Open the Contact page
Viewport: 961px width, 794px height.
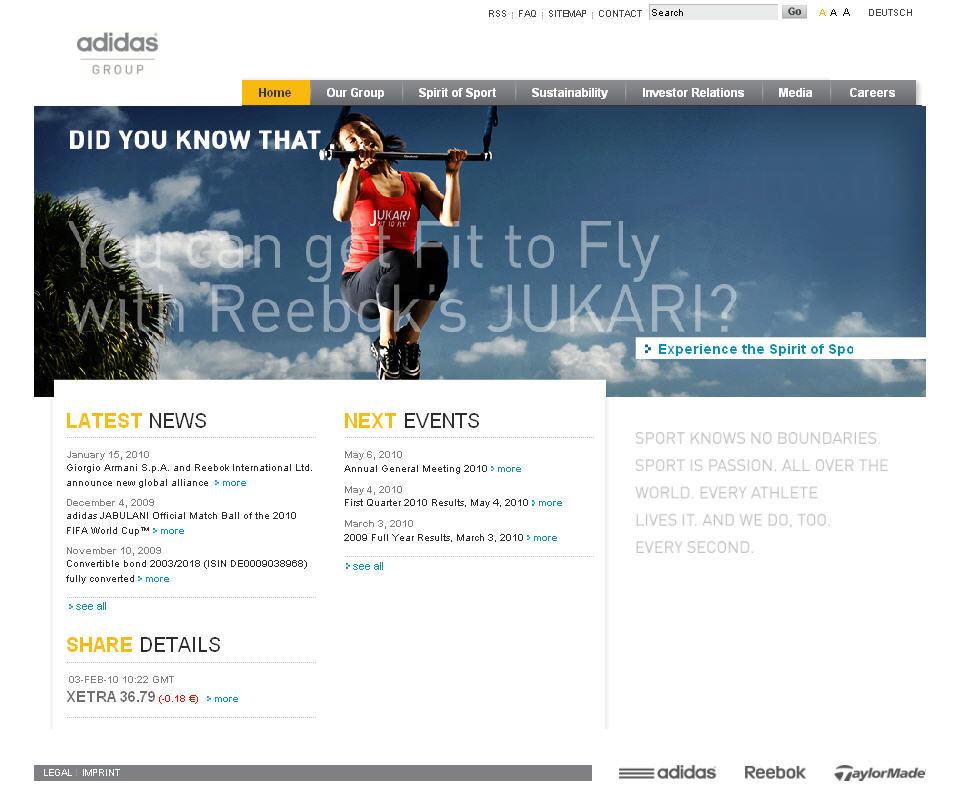coord(620,13)
